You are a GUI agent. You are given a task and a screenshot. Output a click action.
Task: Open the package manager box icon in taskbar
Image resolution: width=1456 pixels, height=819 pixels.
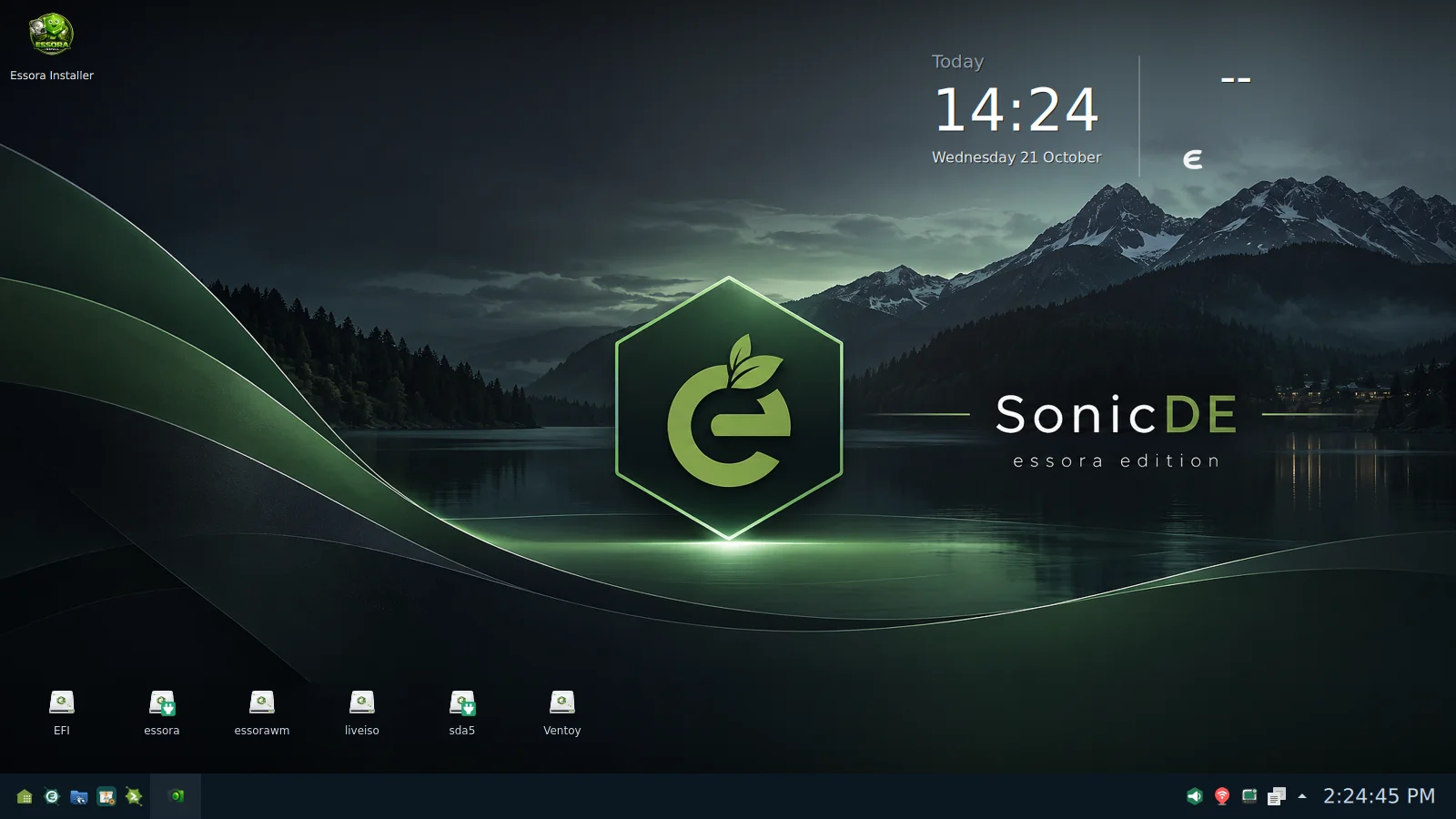click(106, 796)
